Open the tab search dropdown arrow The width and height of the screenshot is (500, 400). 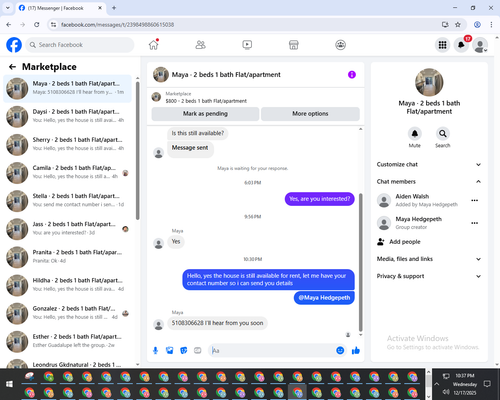click(x=8, y=8)
